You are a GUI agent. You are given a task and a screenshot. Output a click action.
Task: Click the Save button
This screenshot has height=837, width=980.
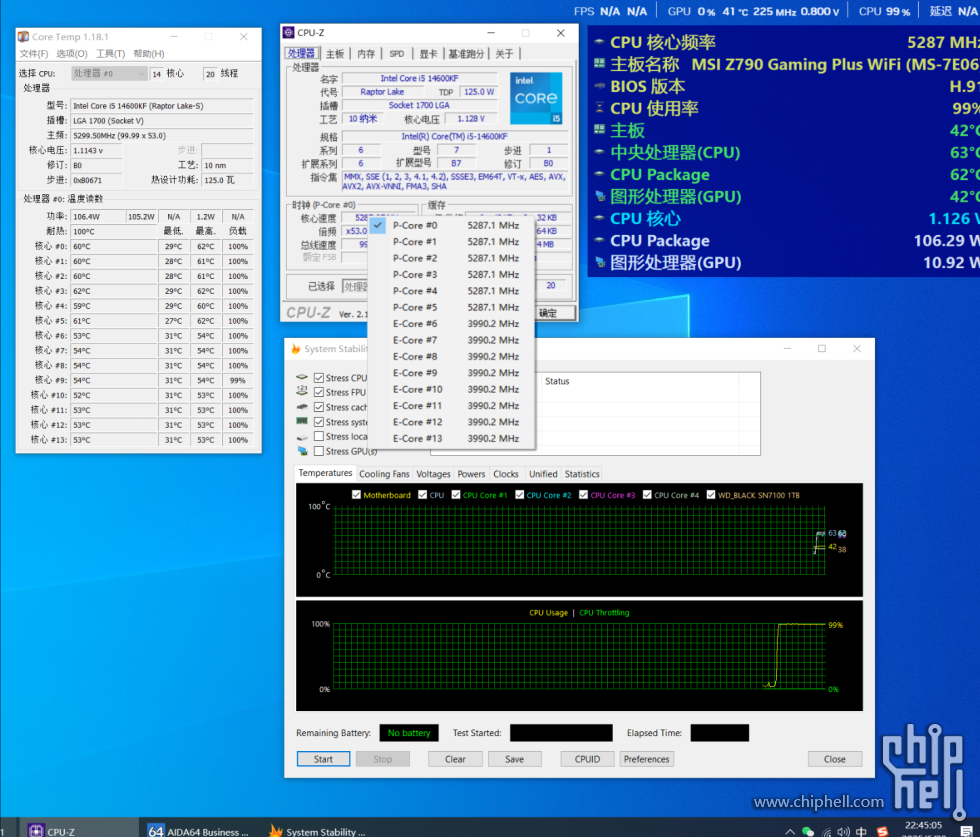tap(514, 759)
